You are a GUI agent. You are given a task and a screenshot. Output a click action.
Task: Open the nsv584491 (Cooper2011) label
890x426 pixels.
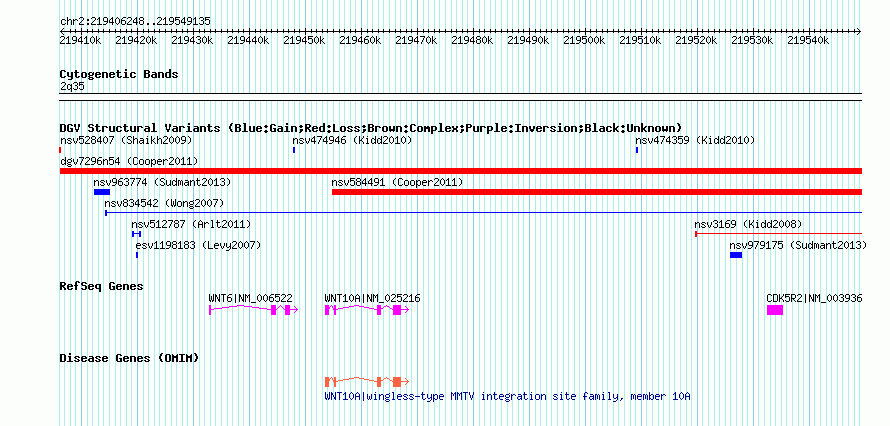click(x=397, y=183)
